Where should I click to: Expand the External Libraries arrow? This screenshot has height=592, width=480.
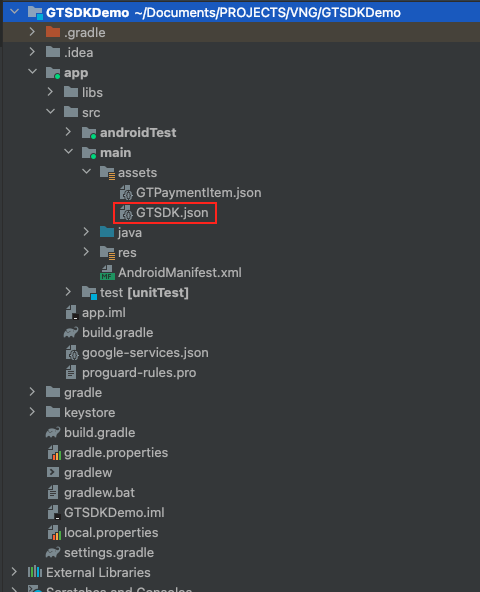[x=14, y=572]
